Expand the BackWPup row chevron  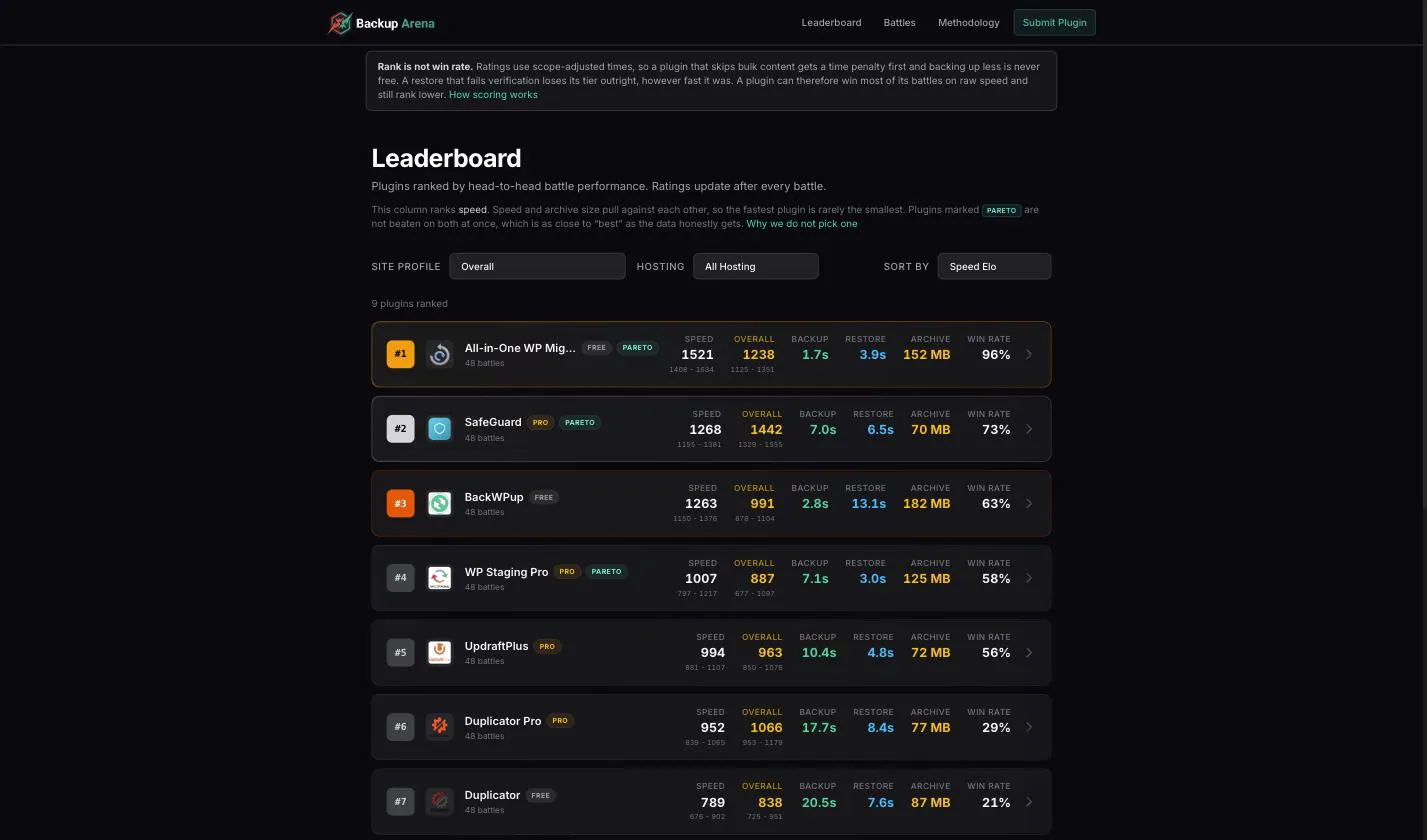1029,503
